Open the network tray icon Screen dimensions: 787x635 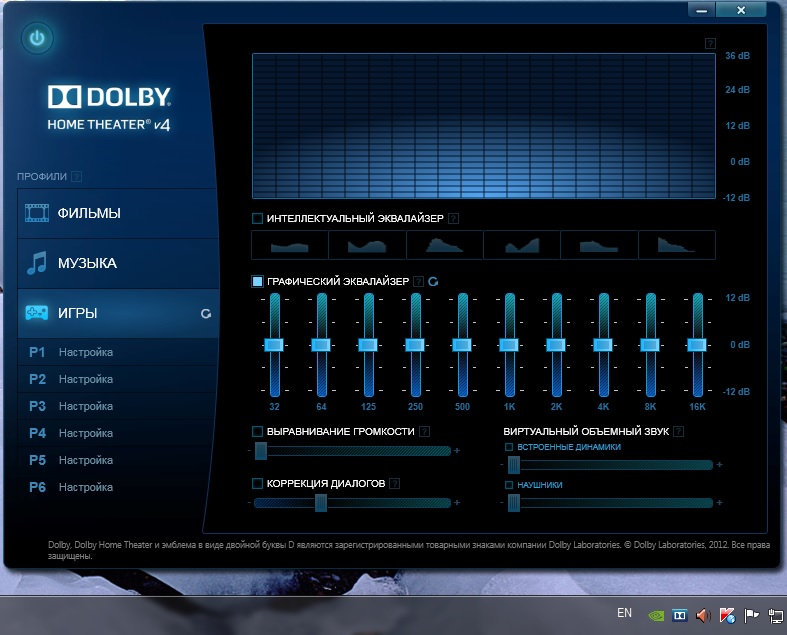pyautogui.click(x=775, y=615)
